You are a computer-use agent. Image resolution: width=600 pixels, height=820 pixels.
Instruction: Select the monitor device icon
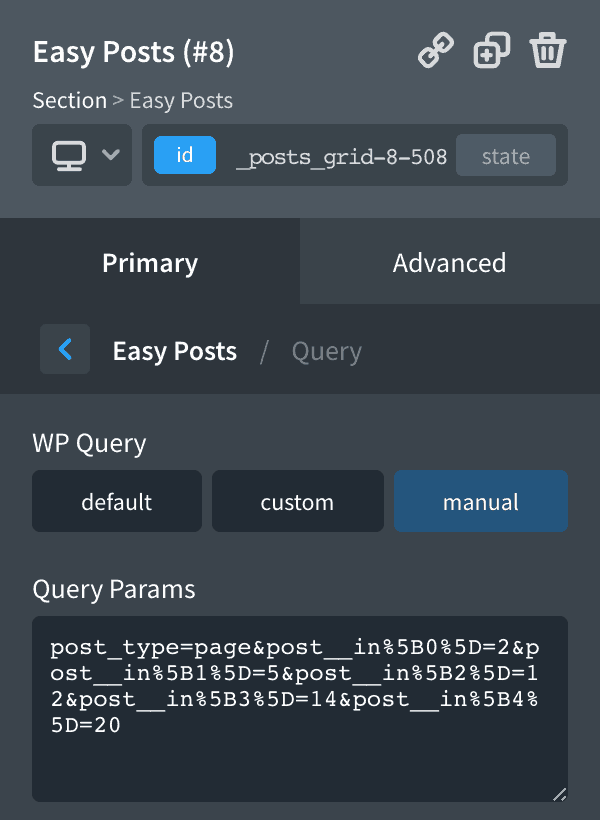tap(69, 155)
